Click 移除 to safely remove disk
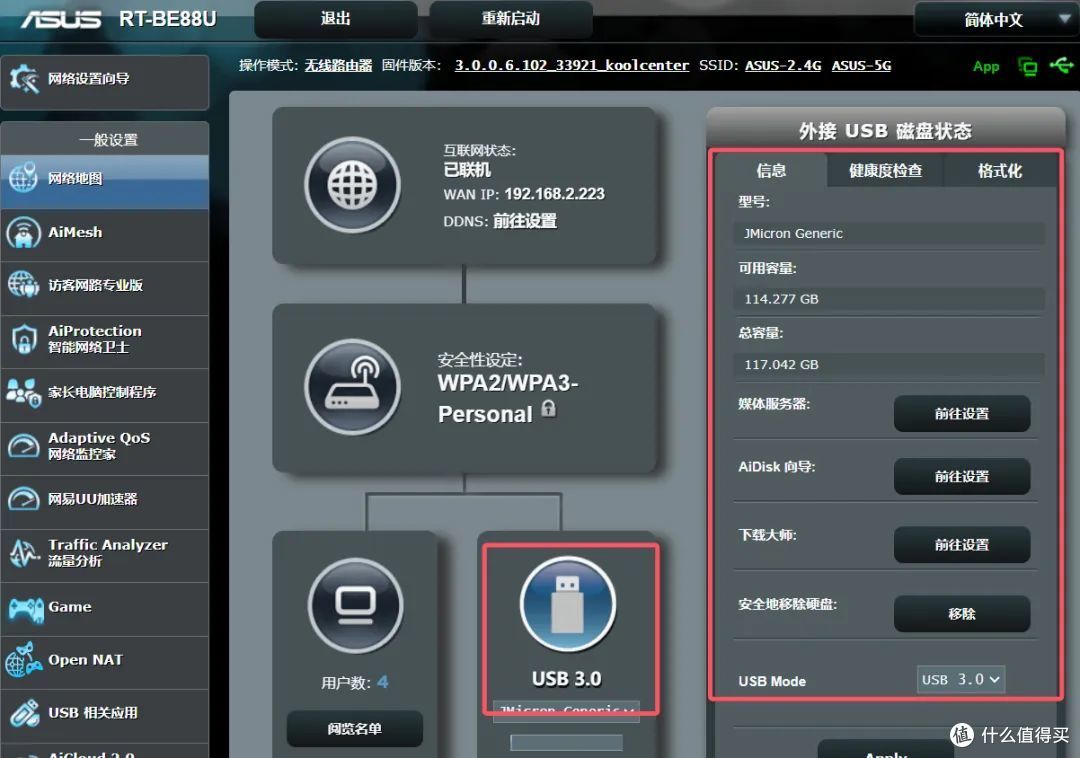 coord(962,613)
